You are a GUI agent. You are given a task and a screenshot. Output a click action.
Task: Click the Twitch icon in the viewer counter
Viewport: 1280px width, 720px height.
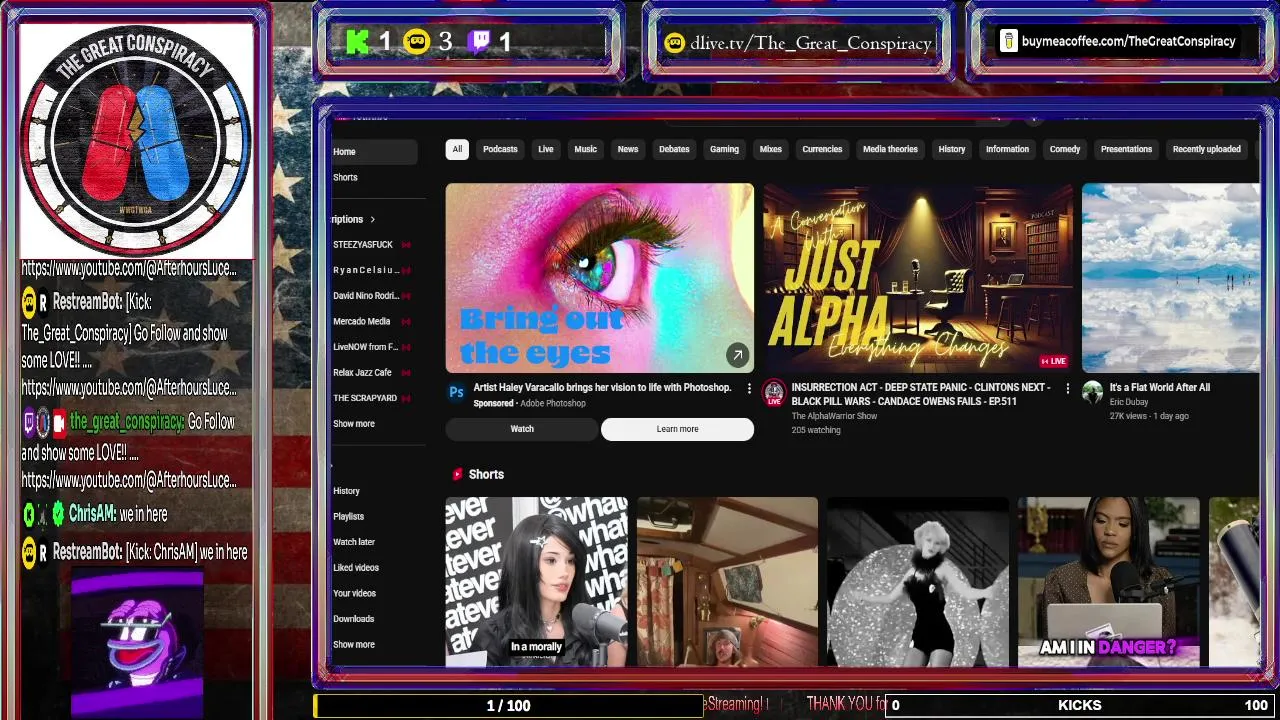(x=479, y=42)
